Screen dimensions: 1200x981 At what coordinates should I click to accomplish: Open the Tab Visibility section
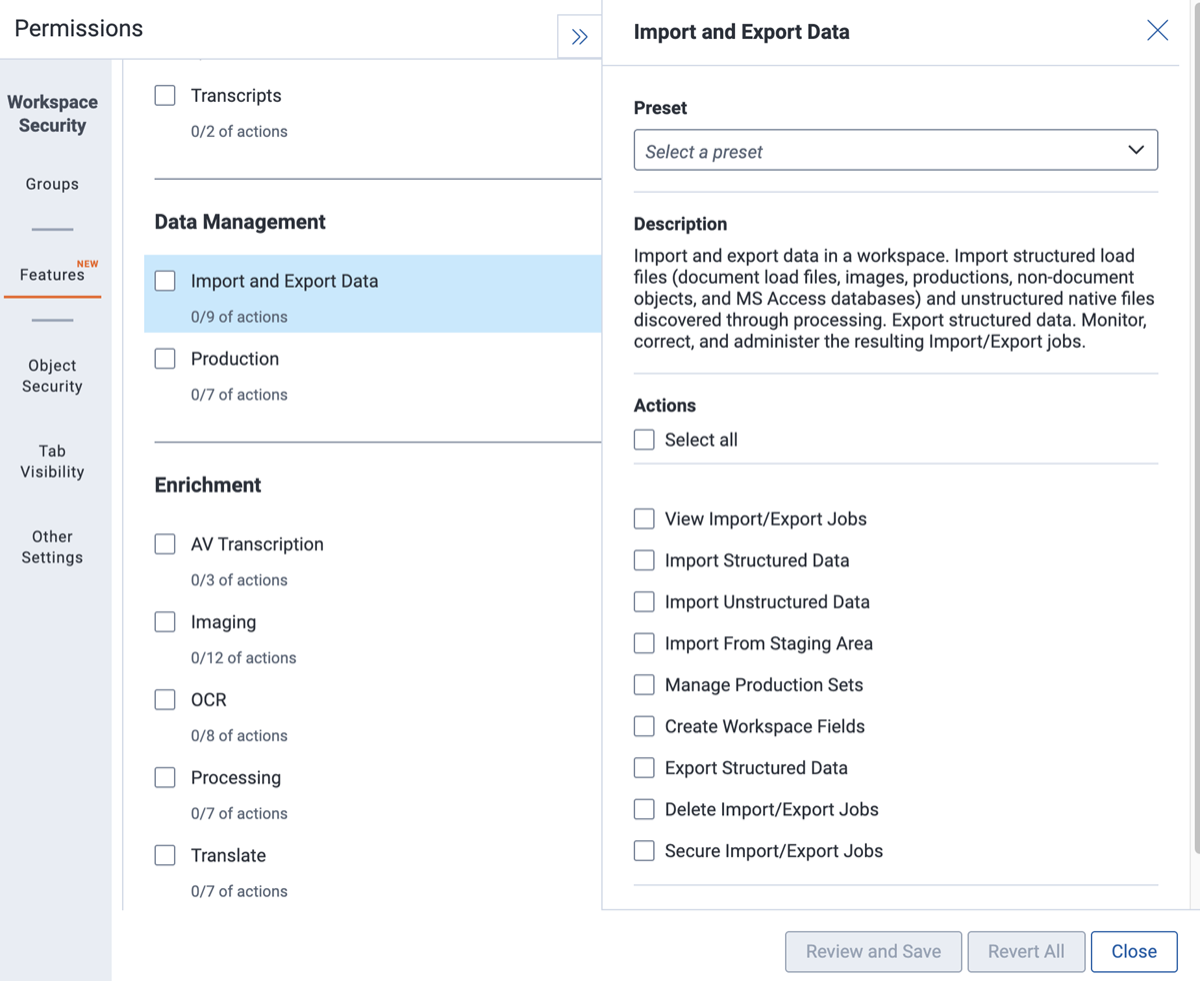pyautogui.click(x=52, y=461)
